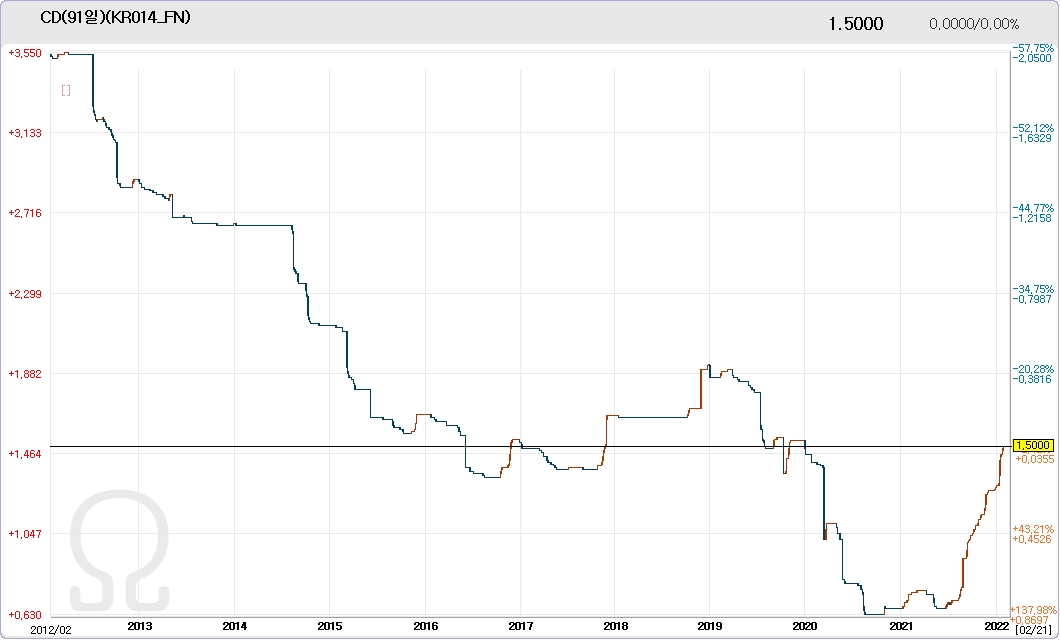Click the +0.0355 value below price tag

1034,459
